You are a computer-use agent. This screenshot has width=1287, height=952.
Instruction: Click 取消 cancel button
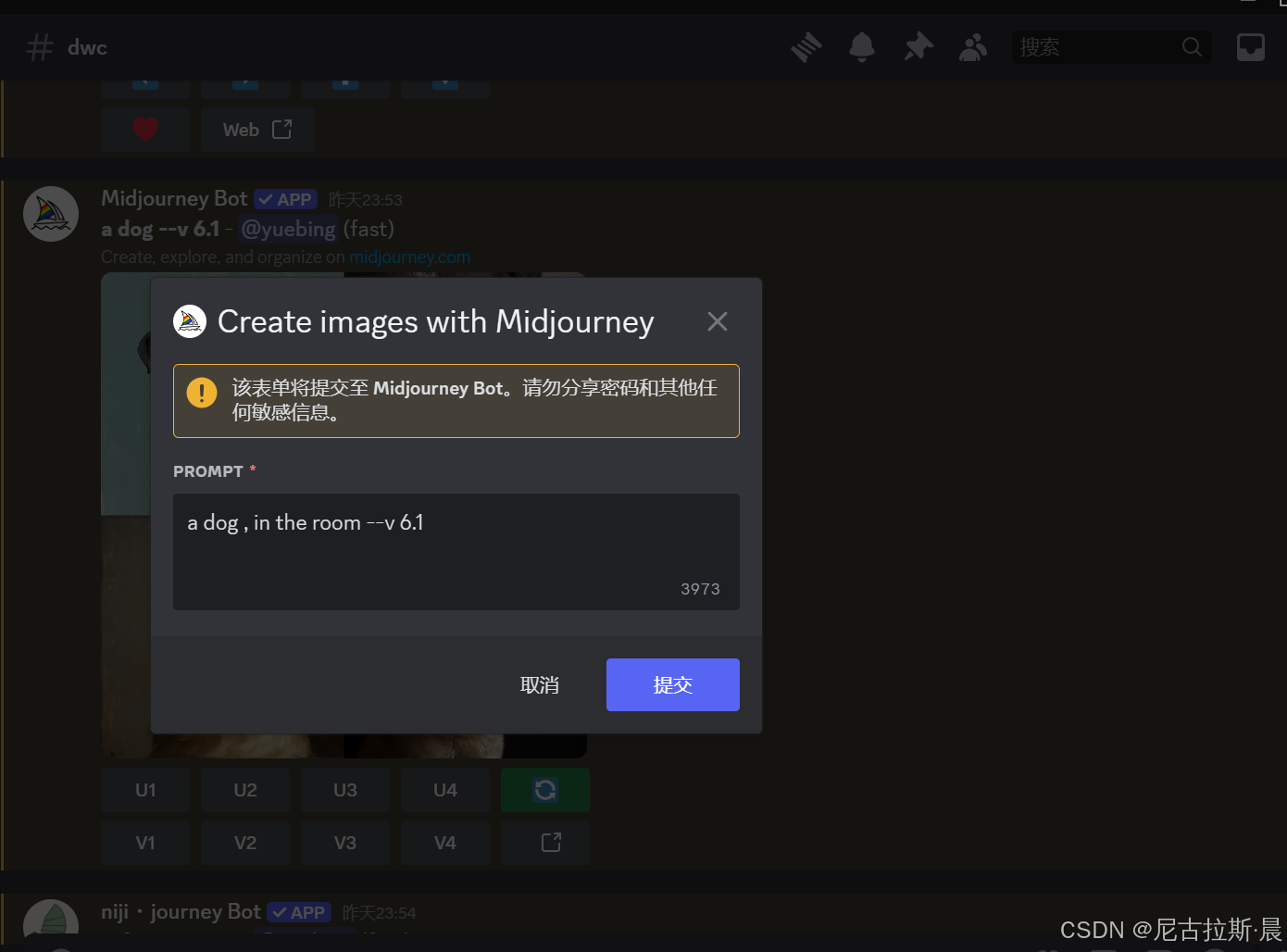pos(540,685)
